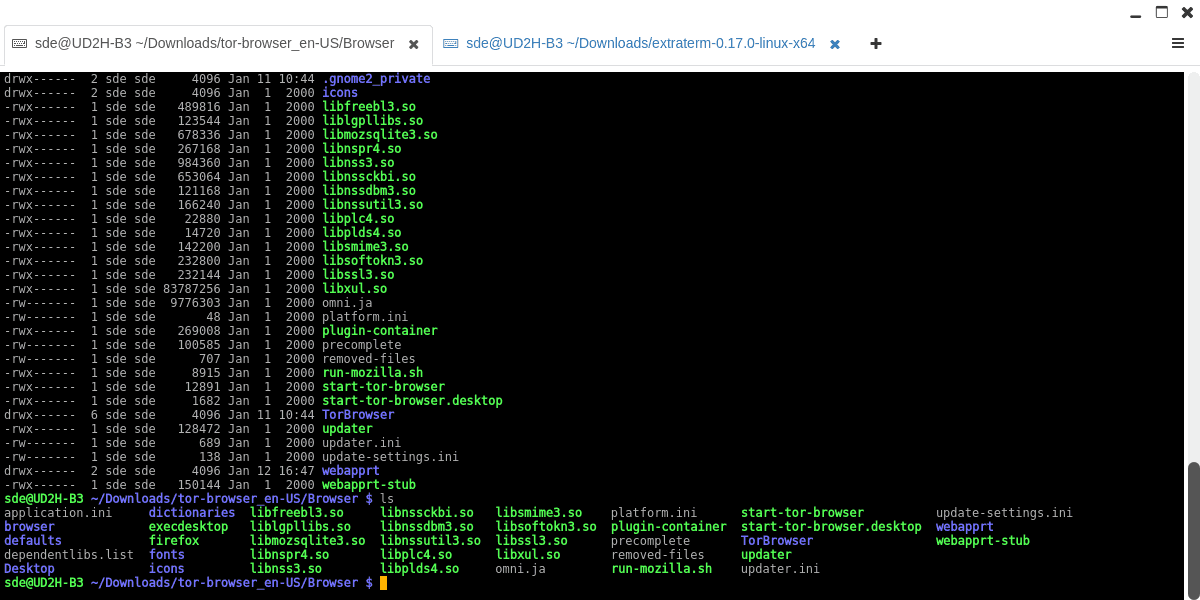Click libplds4.so in long listing

click(x=362, y=233)
